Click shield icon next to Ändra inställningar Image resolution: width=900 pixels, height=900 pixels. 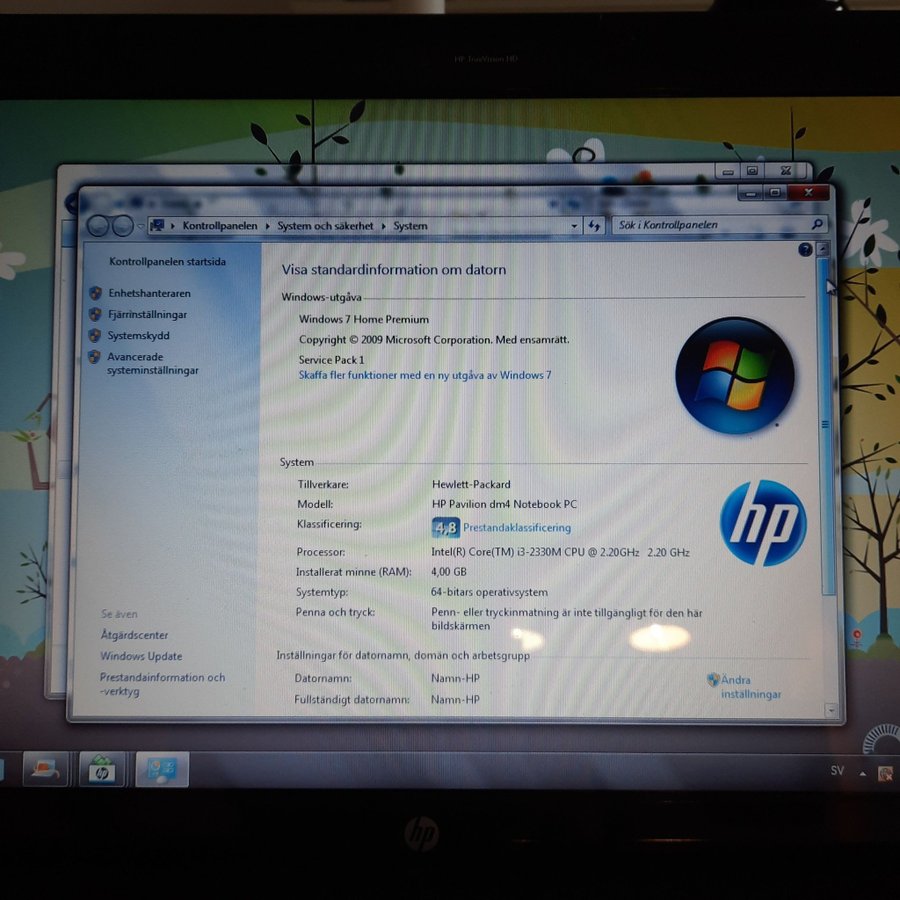pos(713,680)
